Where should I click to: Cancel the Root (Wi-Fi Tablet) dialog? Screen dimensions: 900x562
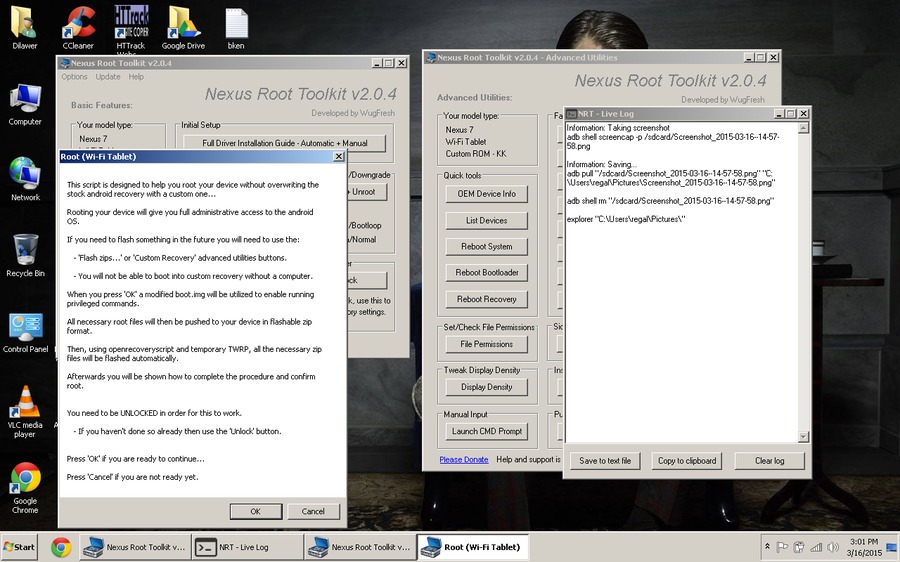point(313,511)
